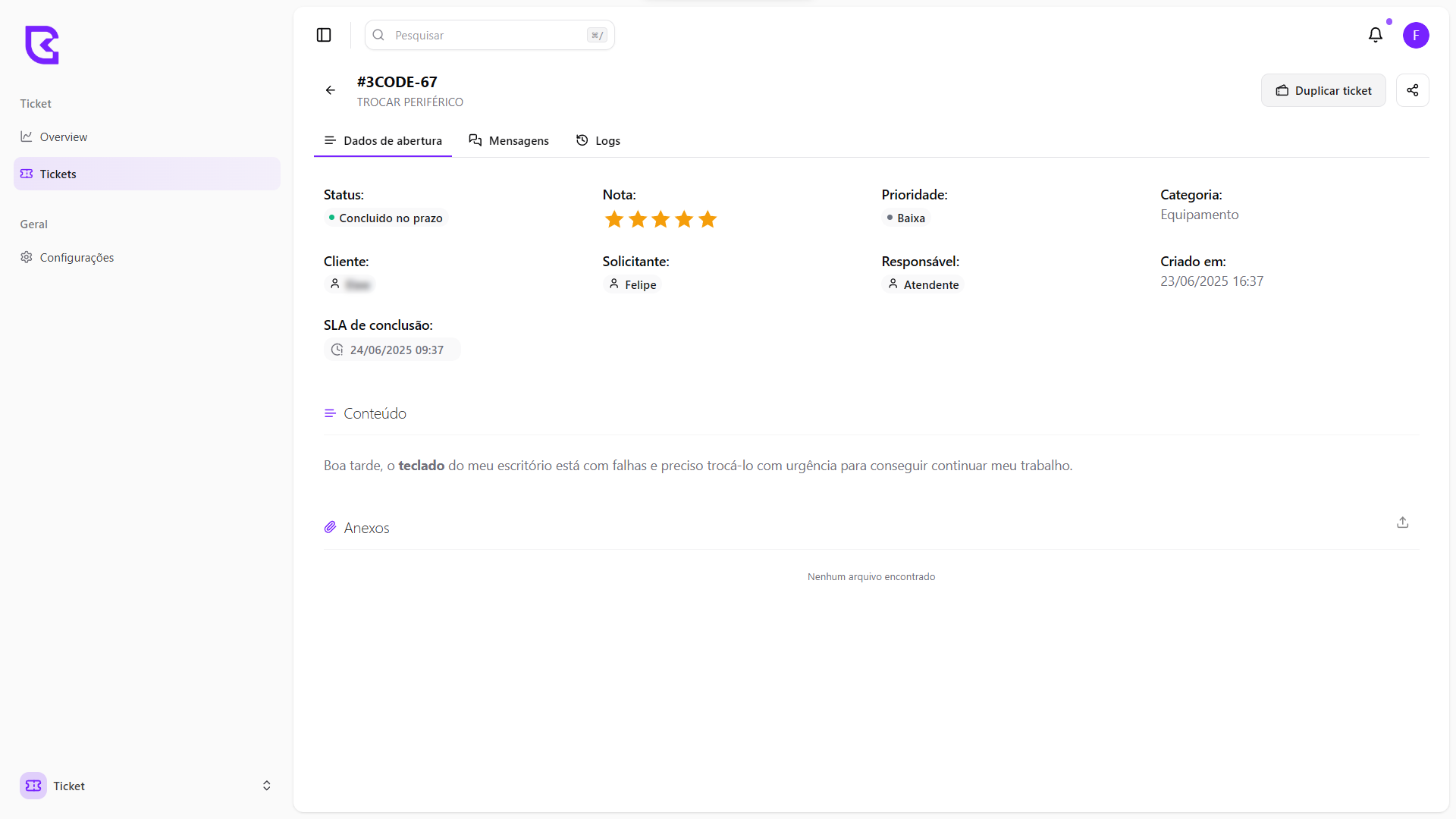
Task: Open Overview in the sidebar
Action: (x=64, y=136)
